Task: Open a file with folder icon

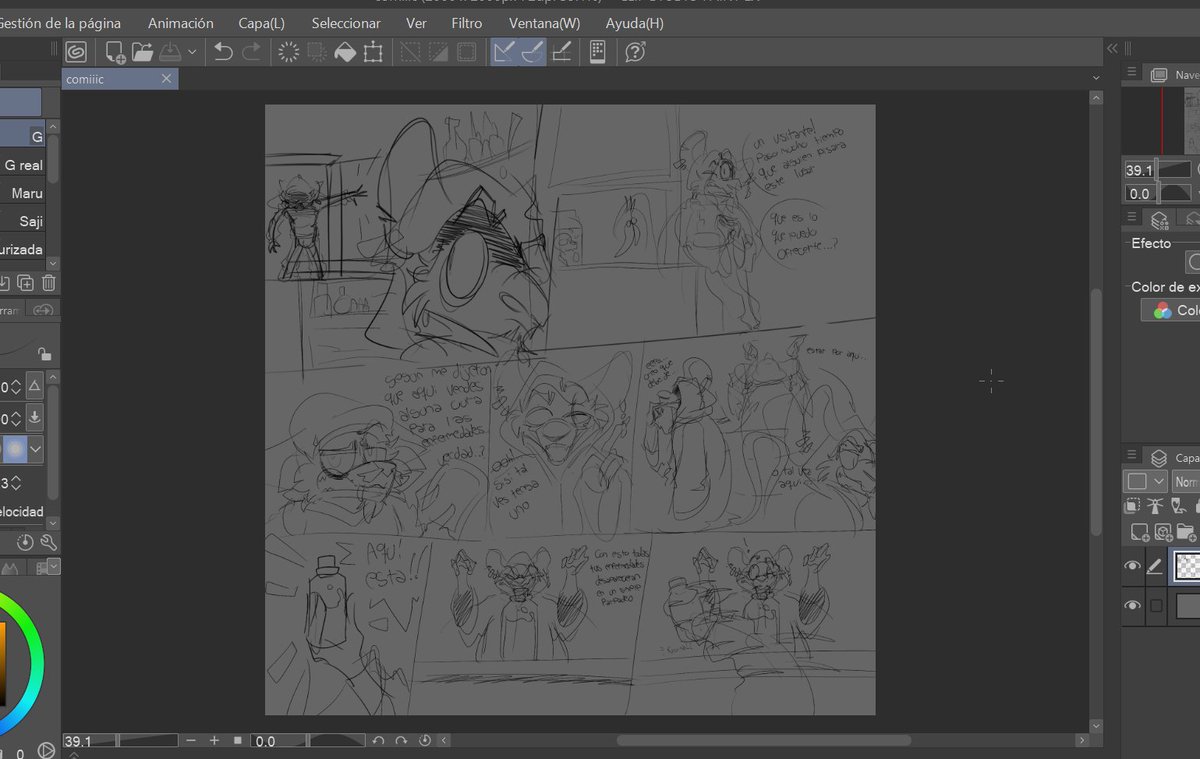Action: [142, 52]
